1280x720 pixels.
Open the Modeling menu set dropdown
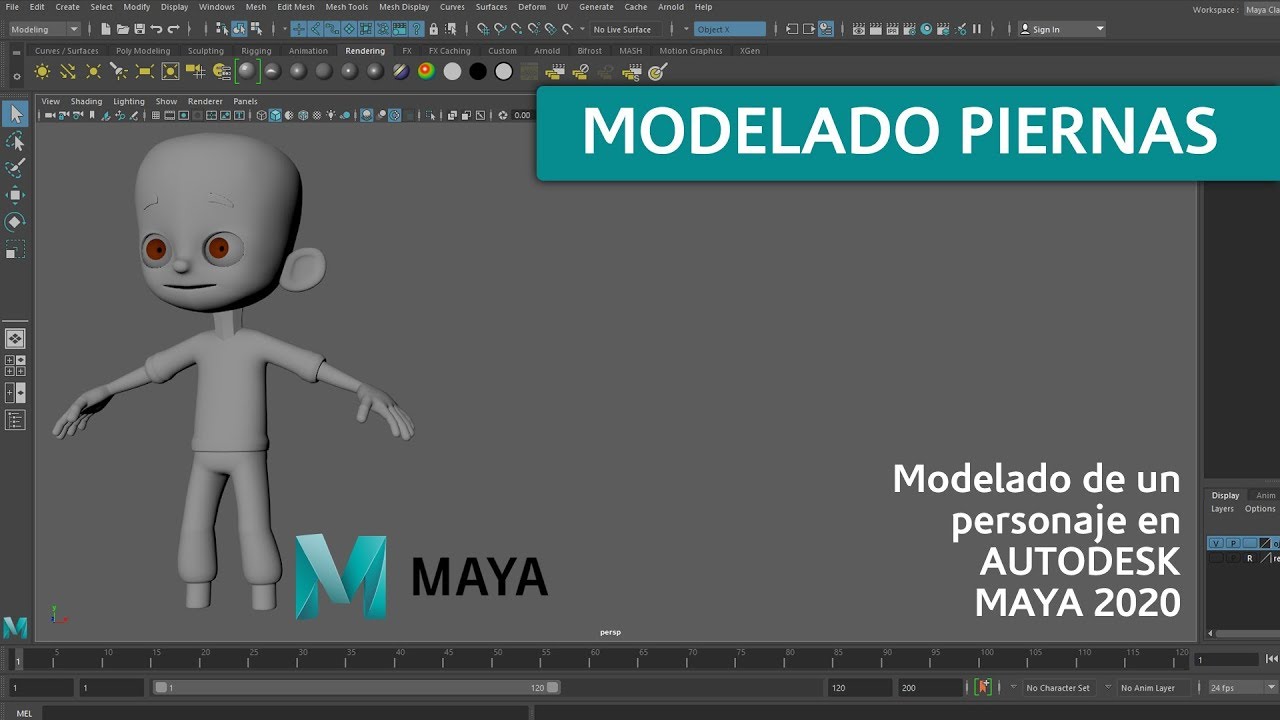click(44, 29)
